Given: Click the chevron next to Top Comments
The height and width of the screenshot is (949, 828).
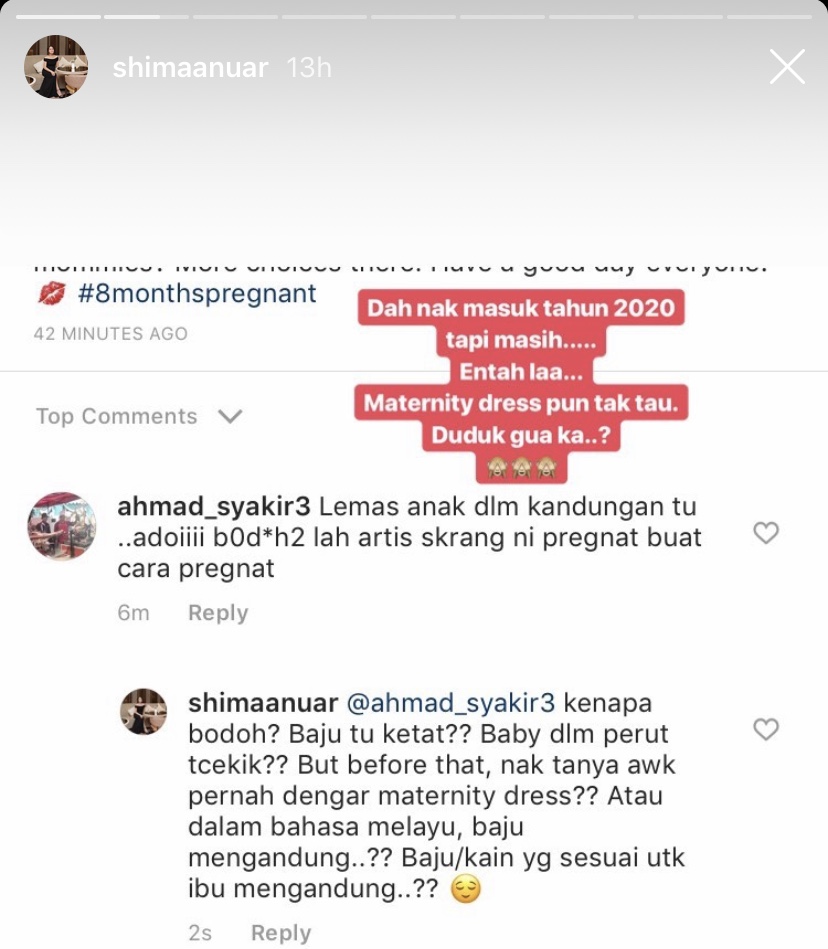Looking at the screenshot, I should pos(230,416).
